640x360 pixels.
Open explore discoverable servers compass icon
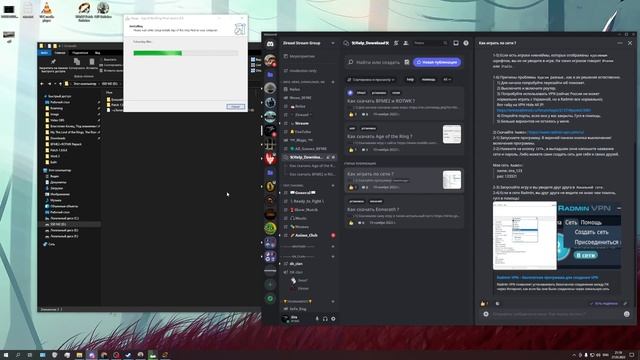pos(270,298)
